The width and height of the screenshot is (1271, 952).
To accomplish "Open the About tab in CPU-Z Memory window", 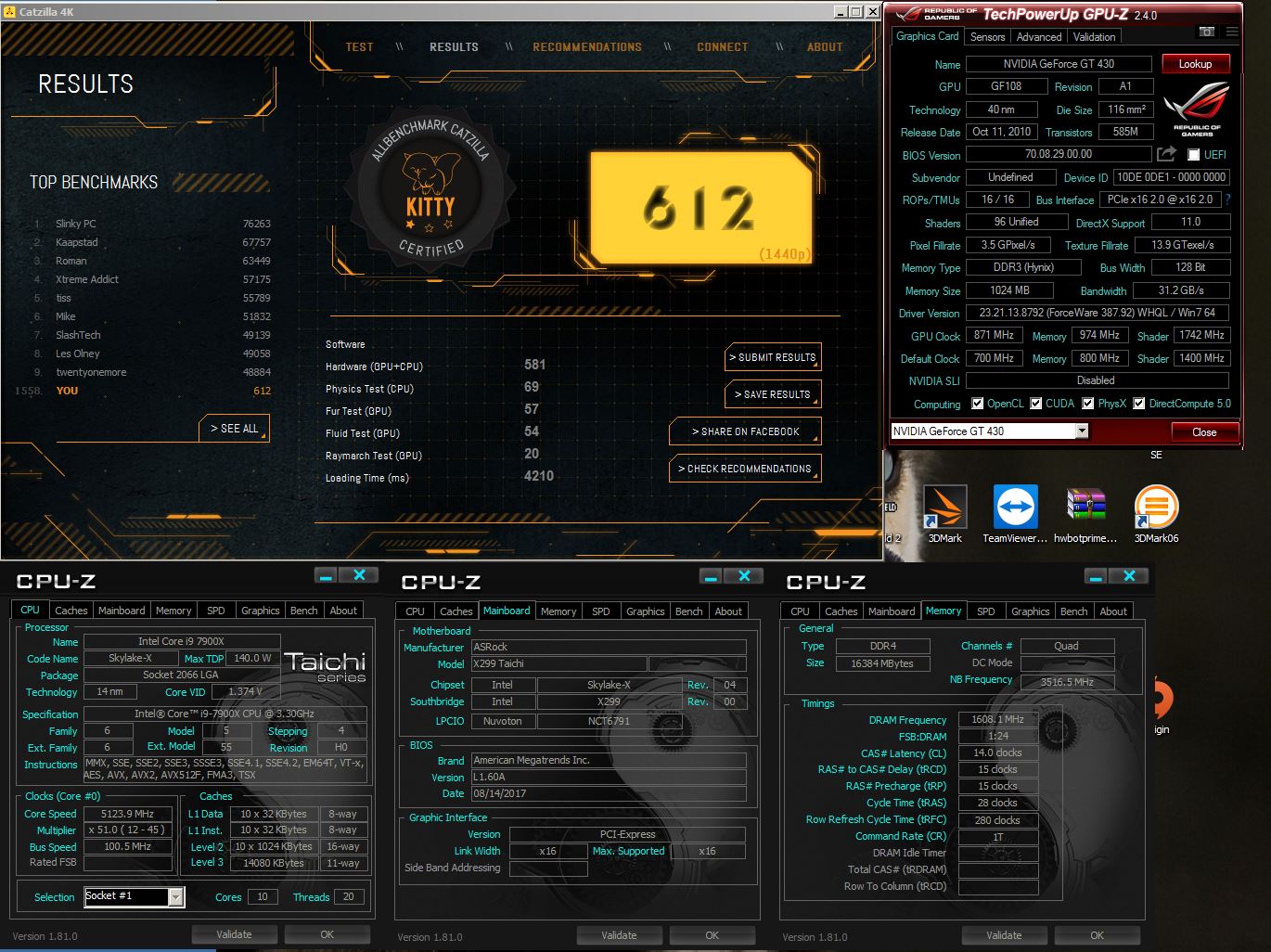I will click(x=1113, y=611).
